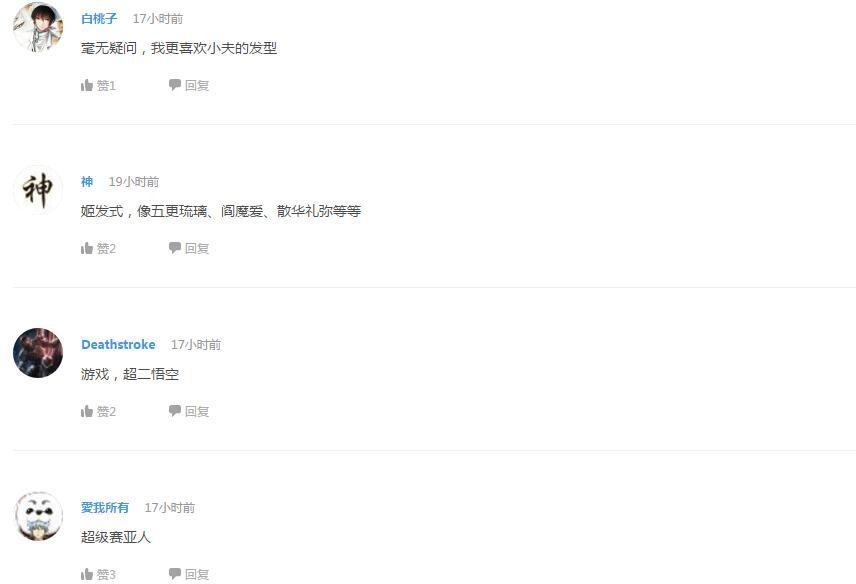Click 回复 text under 超级赛亚人 comment
Image resolution: width=856 pixels, height=584 pixels.
[x=197, y=574]
